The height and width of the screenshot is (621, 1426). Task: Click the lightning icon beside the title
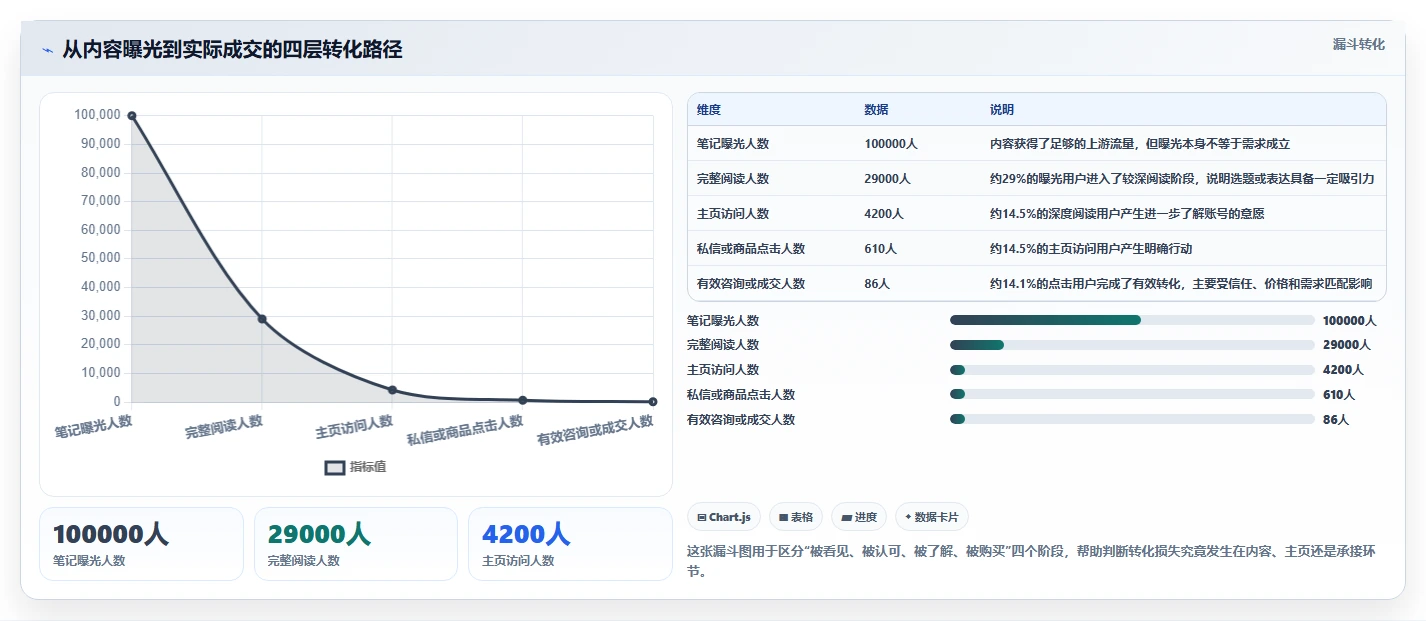click(47, 50)
